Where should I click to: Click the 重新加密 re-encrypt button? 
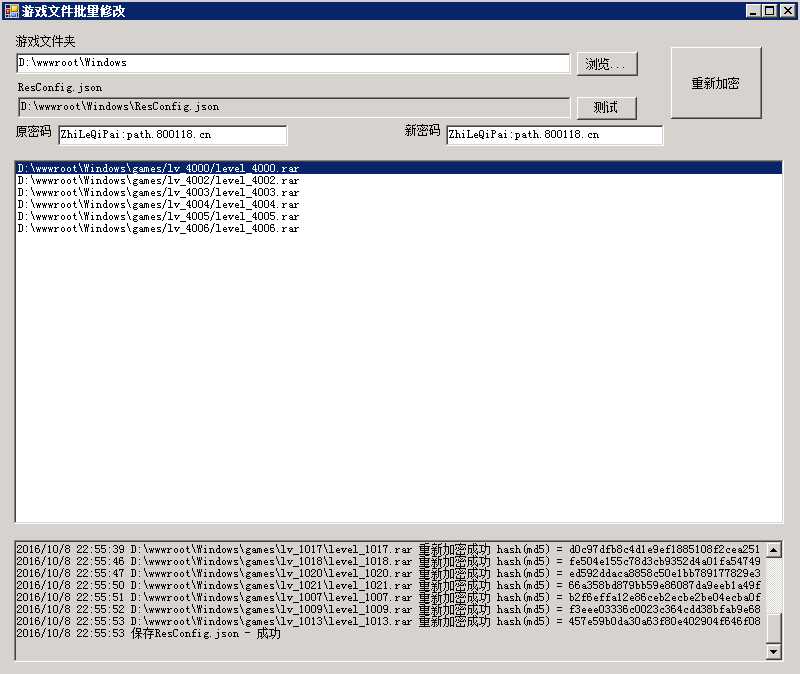[716, 83]
